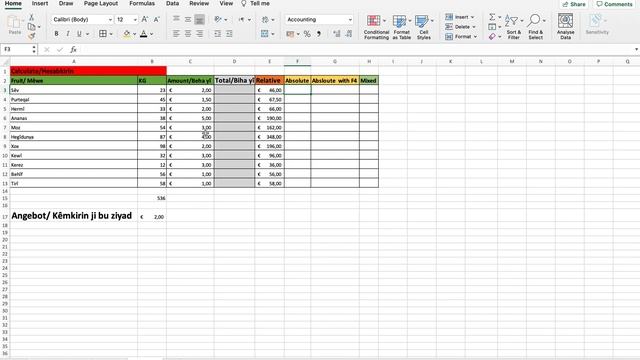Open the Formulas ribbon tab
The width and height of the screenshot is (640, 360).
(142, 4)
